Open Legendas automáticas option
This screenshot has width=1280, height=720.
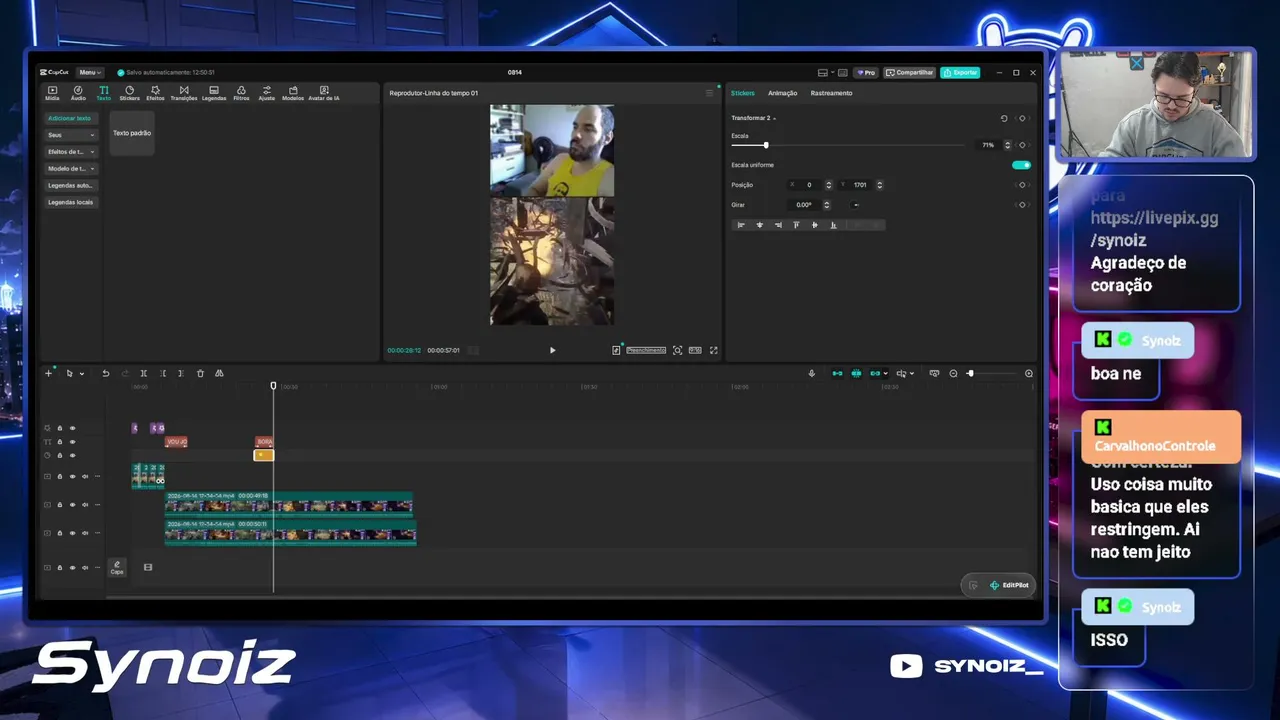pos(72,185)
